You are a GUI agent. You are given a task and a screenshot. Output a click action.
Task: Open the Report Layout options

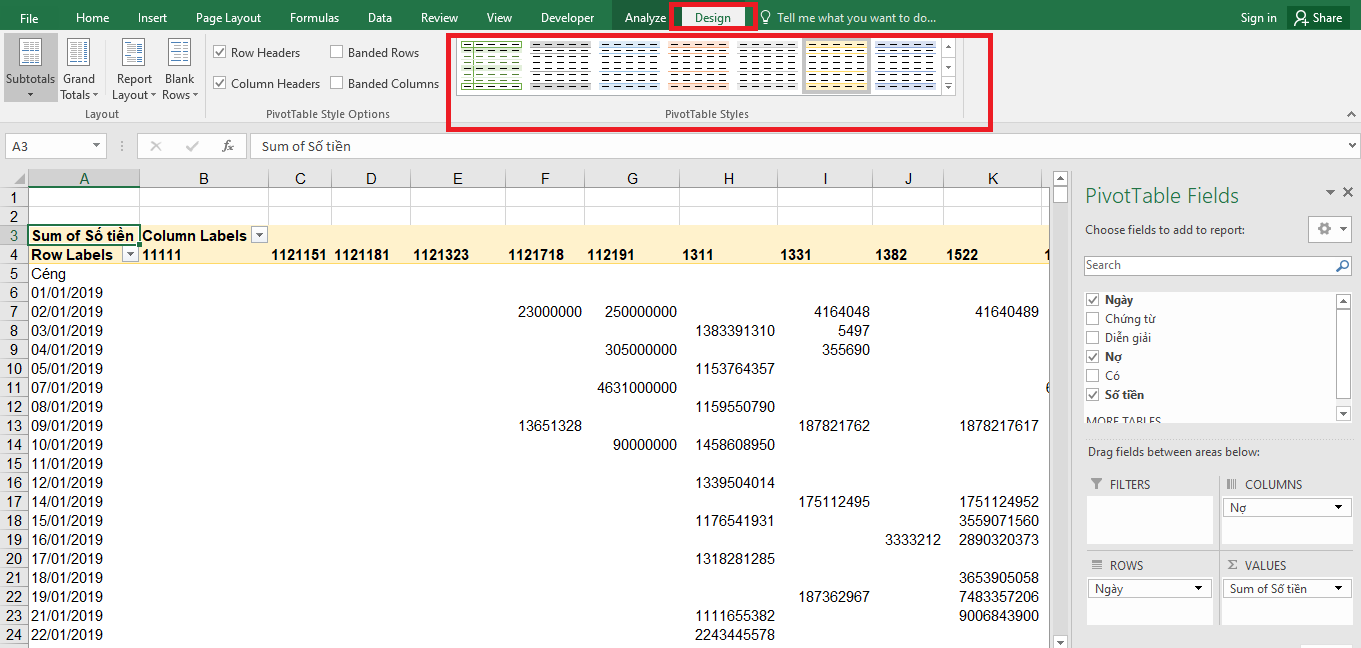click(x=134, y=68)
